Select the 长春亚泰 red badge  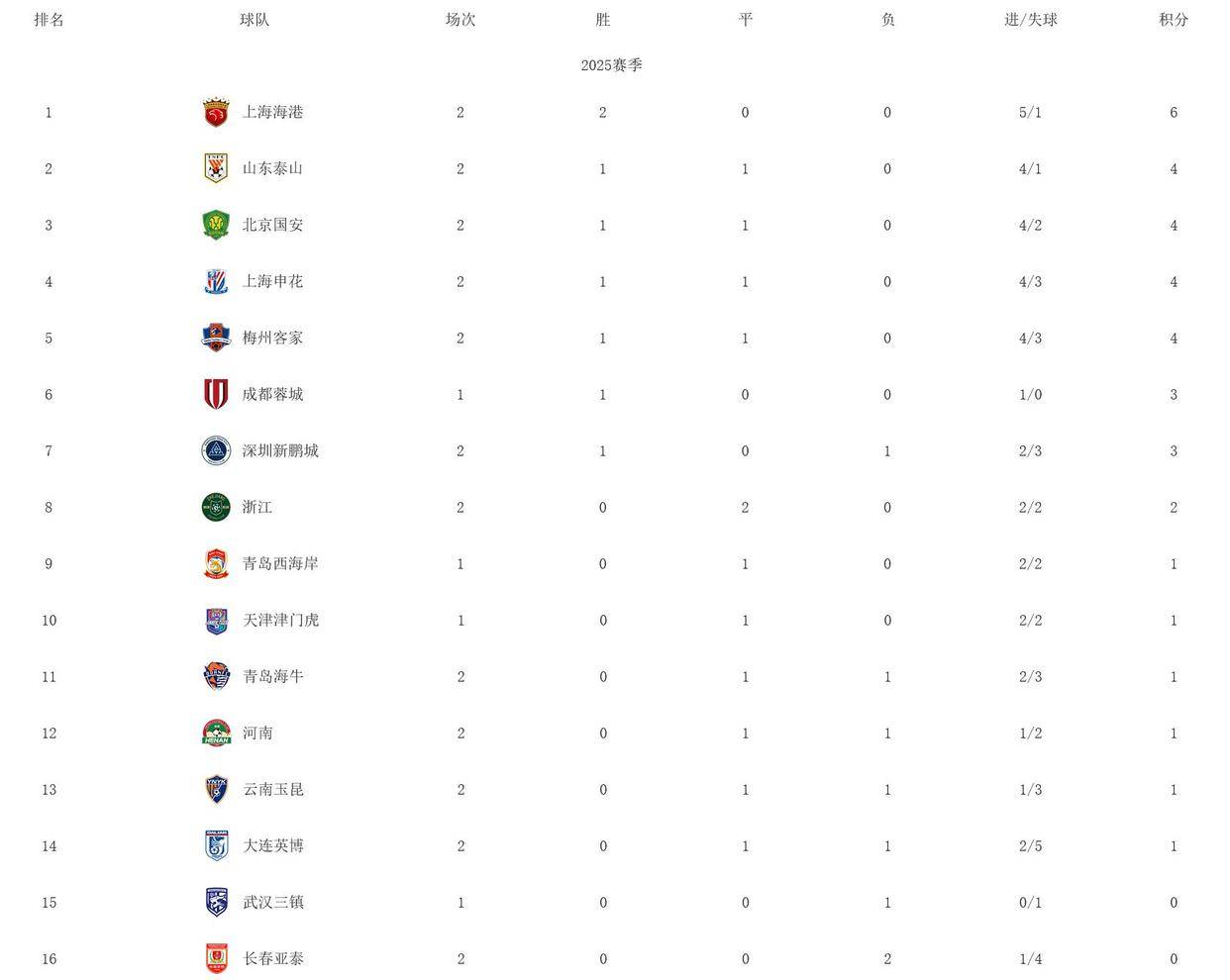coord(216,958)
